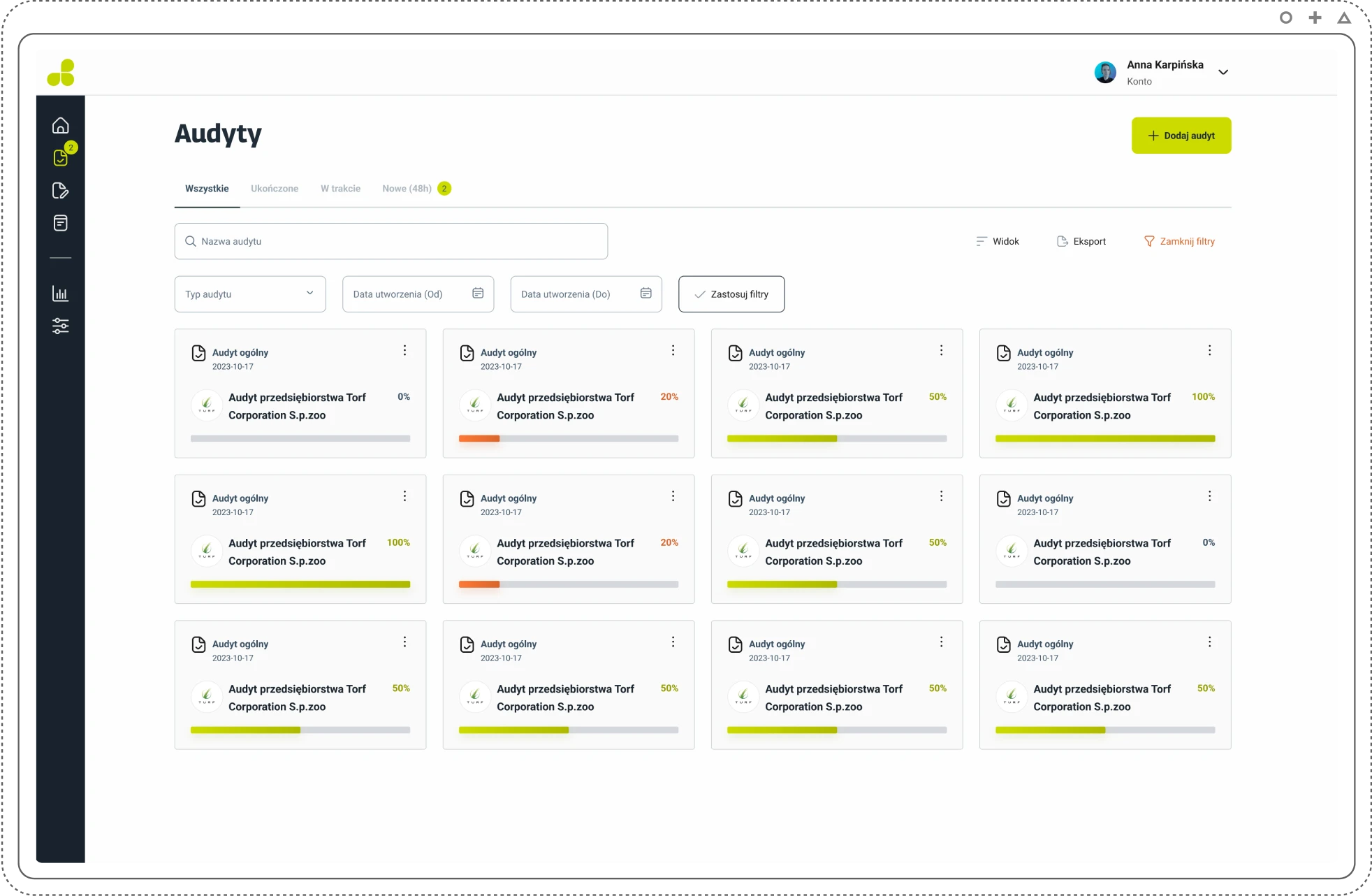Open the edit document sidebar icon
The height and width of the screenshot is (896, 1372).
tap(61, 191)
